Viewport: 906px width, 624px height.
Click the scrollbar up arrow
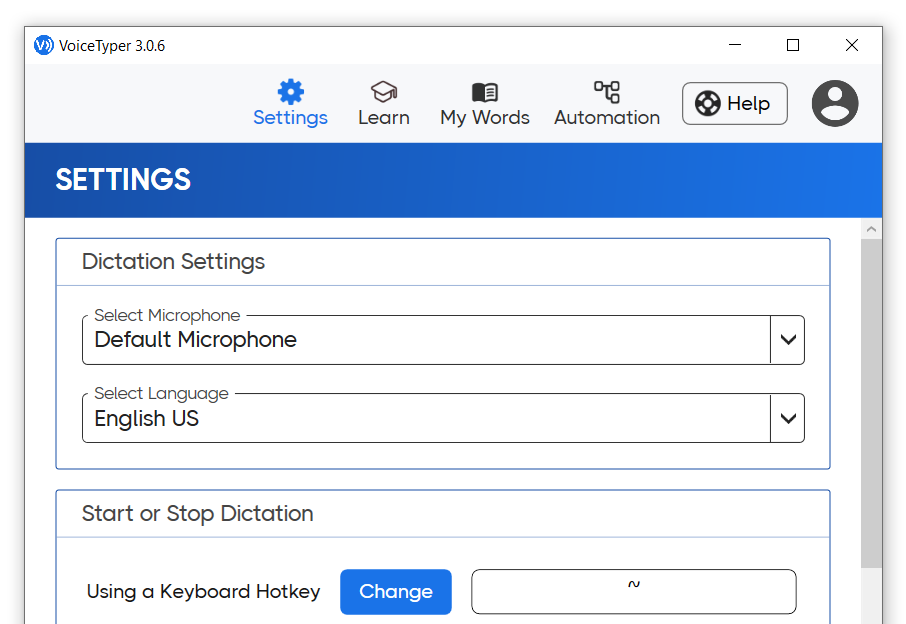871,228
